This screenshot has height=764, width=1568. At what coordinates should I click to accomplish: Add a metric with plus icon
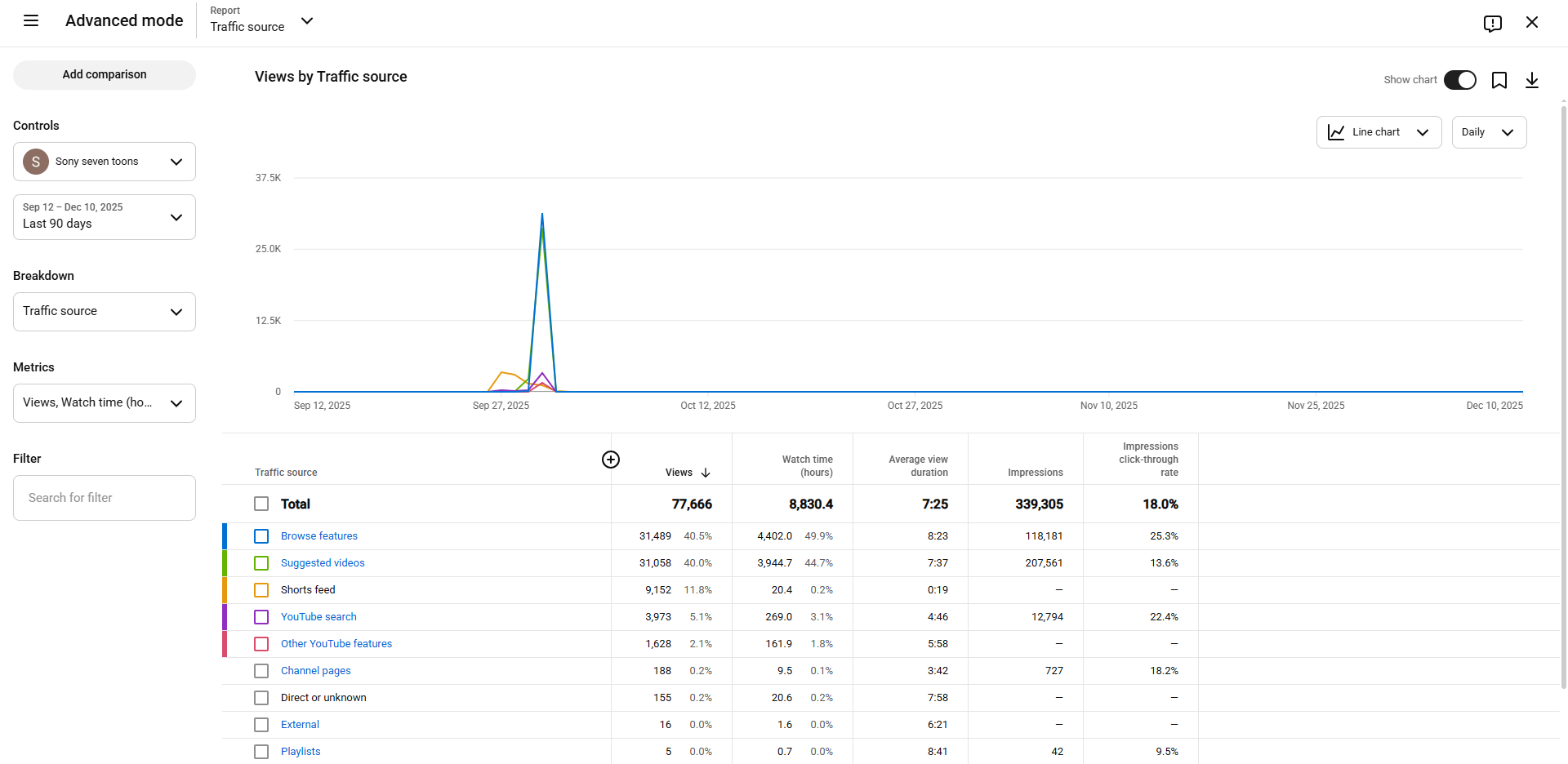[x=610, y=460]
